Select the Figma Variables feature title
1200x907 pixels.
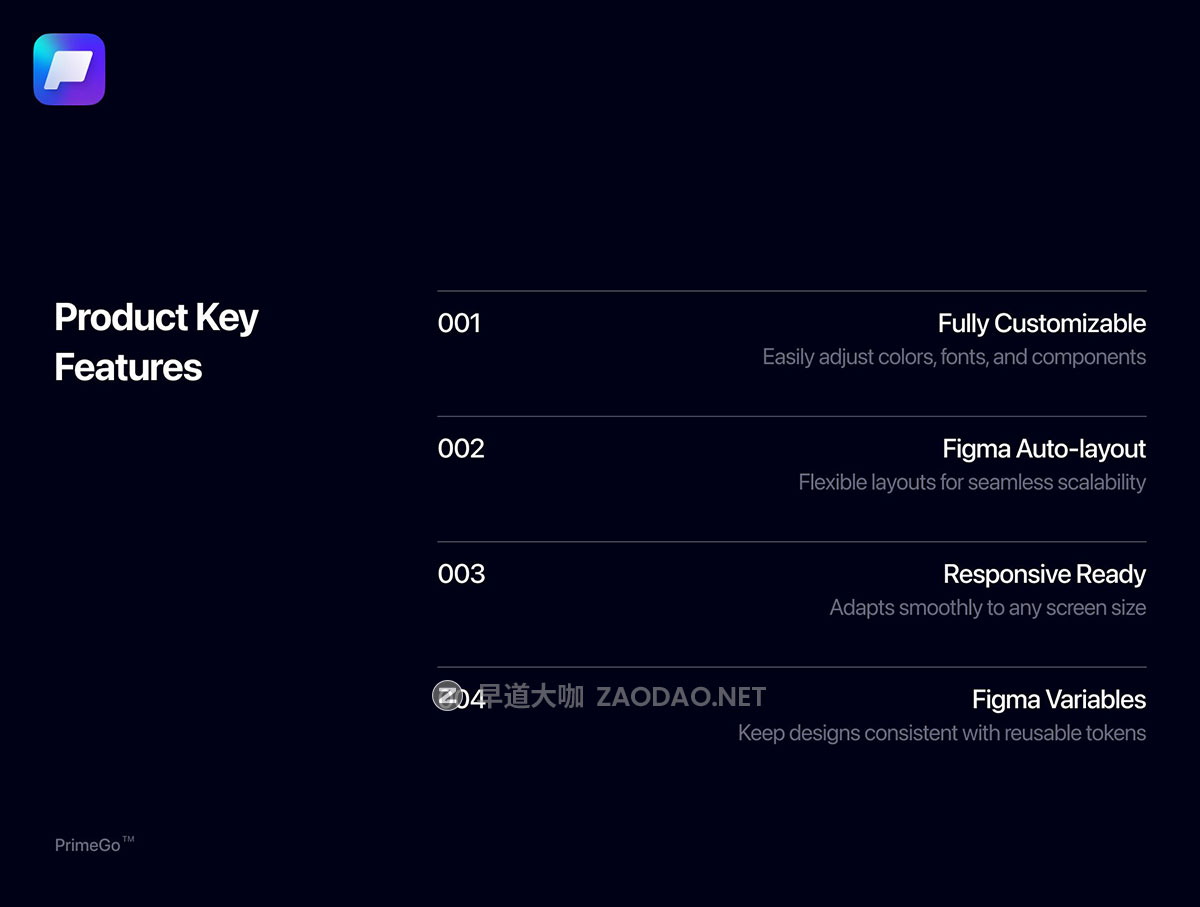click(x=1059, y=699)
